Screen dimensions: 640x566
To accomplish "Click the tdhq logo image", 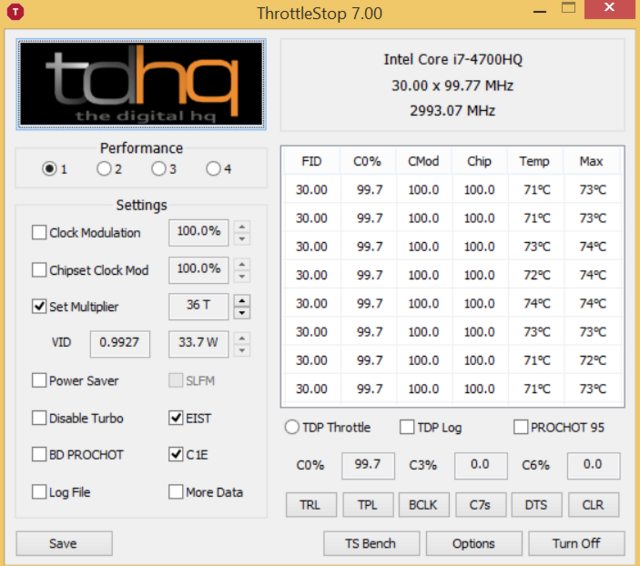I will point(141,84).
